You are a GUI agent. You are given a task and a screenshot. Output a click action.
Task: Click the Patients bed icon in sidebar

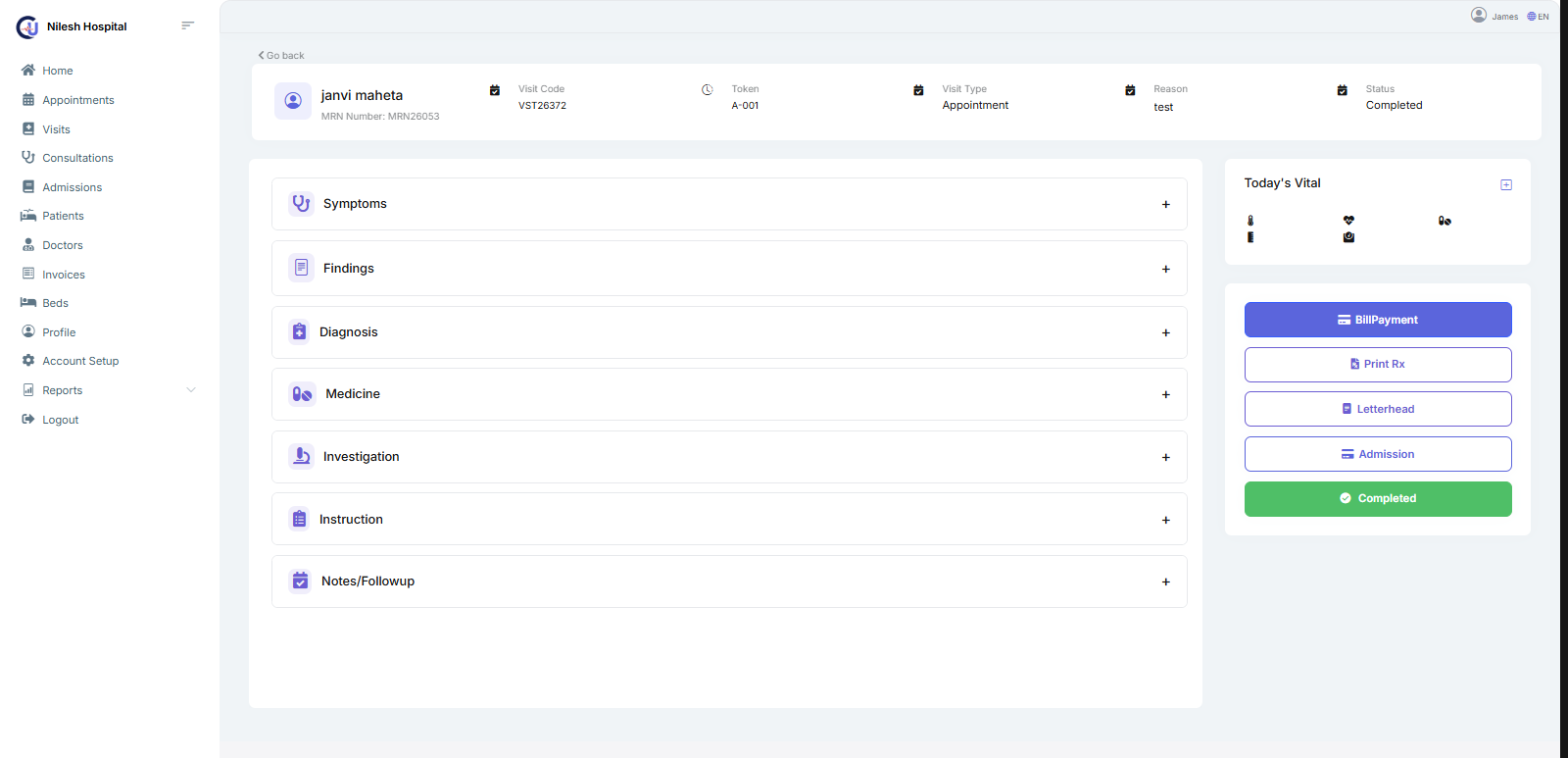tap(28, 216)
